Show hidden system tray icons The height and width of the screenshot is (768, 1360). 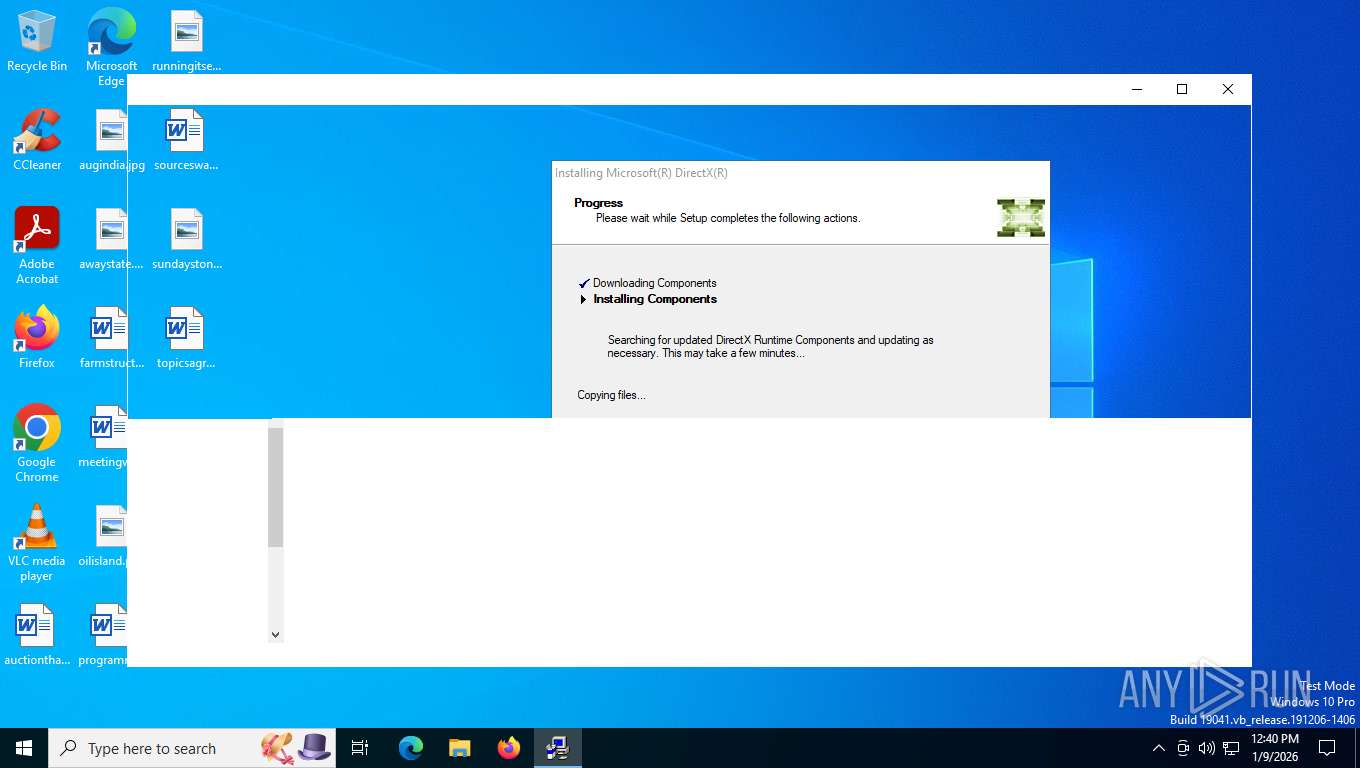coord(1159,748)
